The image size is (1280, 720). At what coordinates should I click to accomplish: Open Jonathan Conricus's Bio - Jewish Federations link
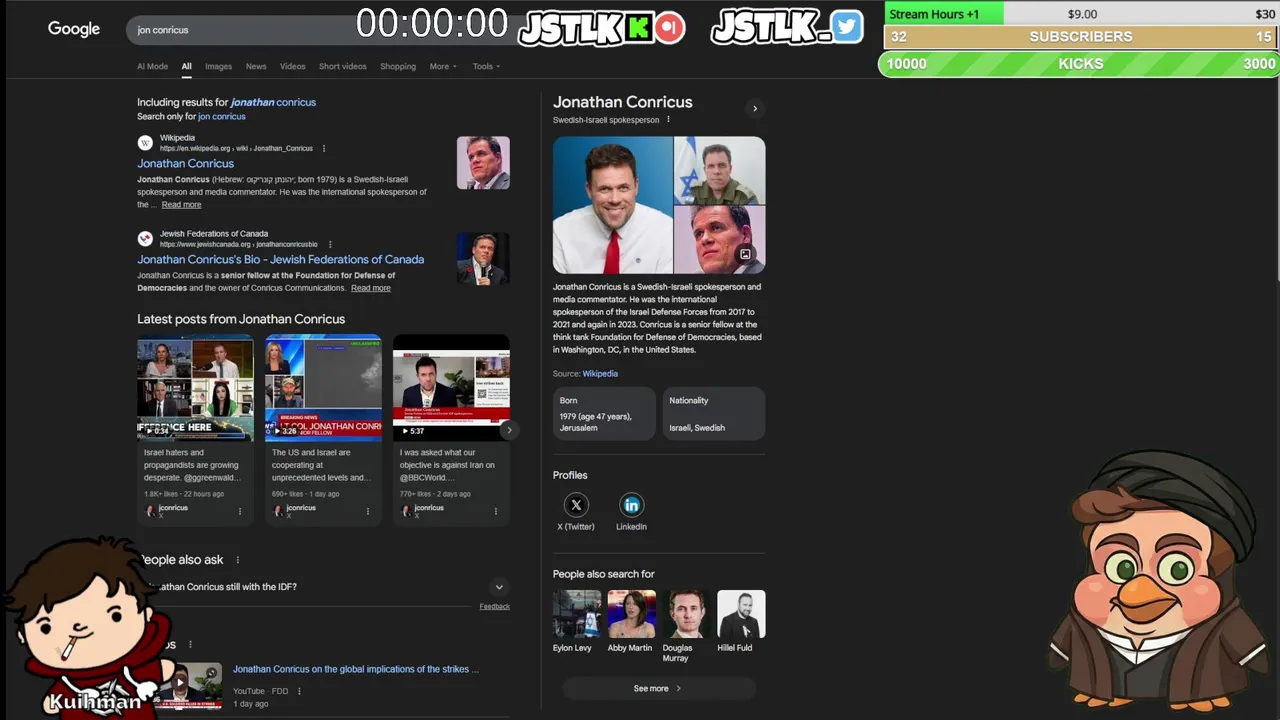pyautogui.click(x=280, y=259)
